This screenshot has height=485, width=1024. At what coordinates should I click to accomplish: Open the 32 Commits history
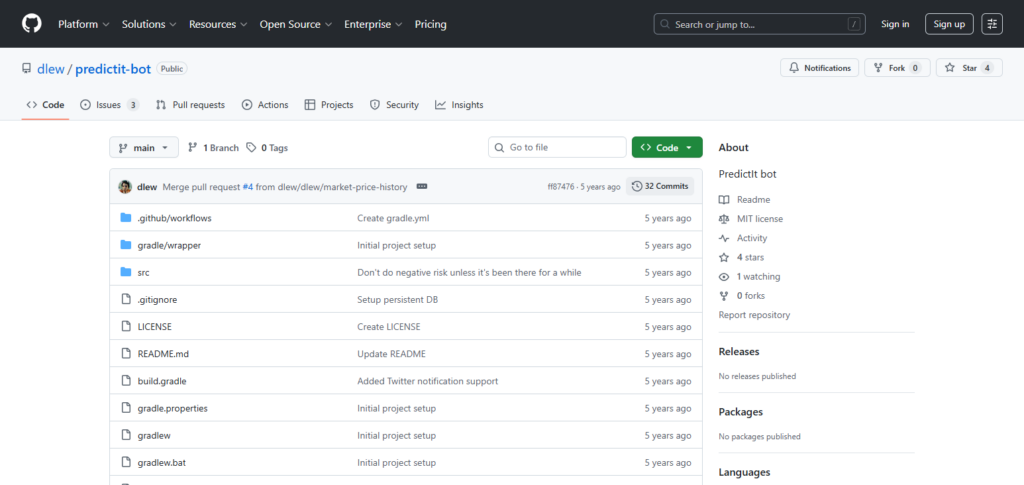[660, 186]
